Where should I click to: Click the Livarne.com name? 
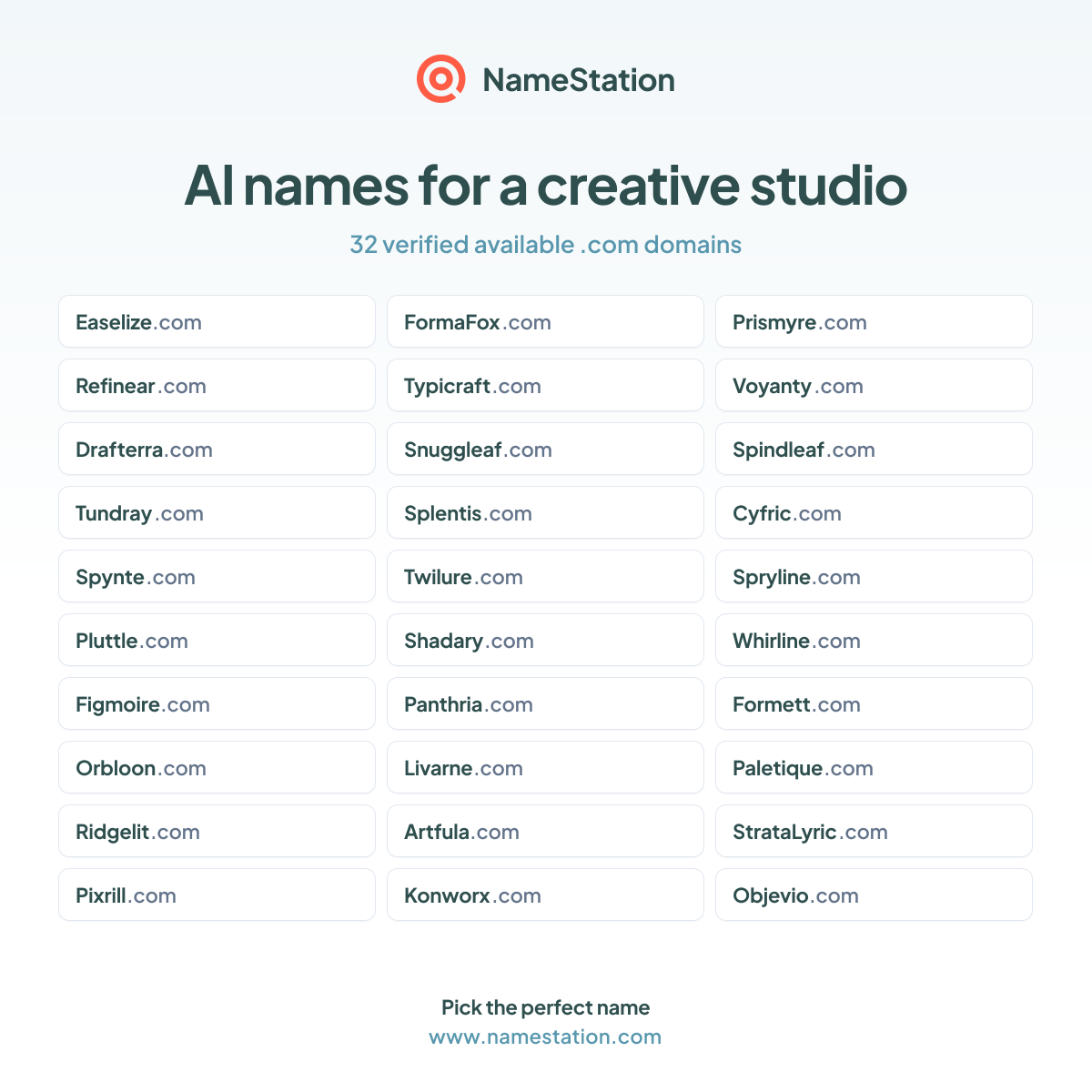(545, 767)
